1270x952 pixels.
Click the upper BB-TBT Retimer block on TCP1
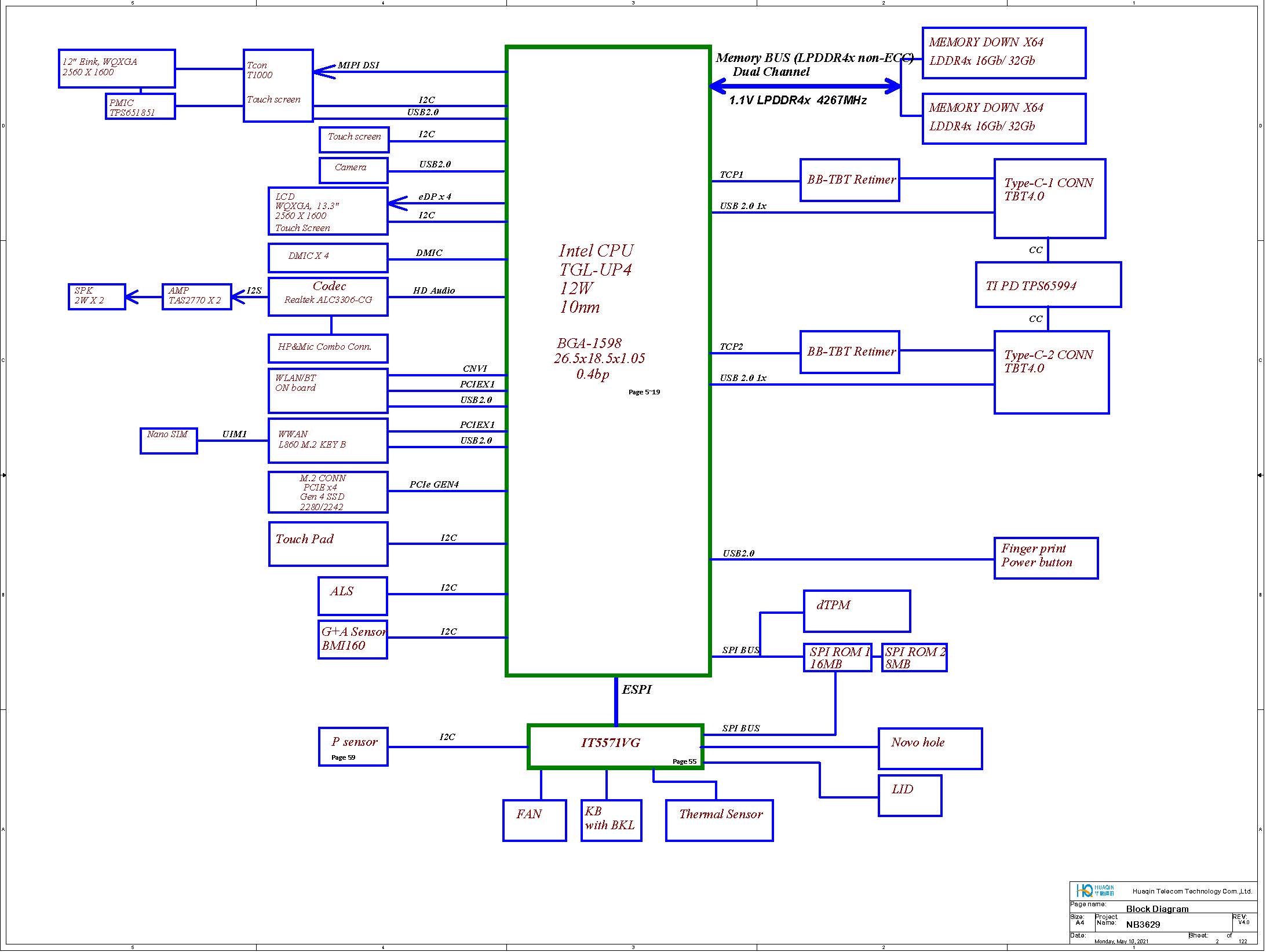[x=849, y=180]
